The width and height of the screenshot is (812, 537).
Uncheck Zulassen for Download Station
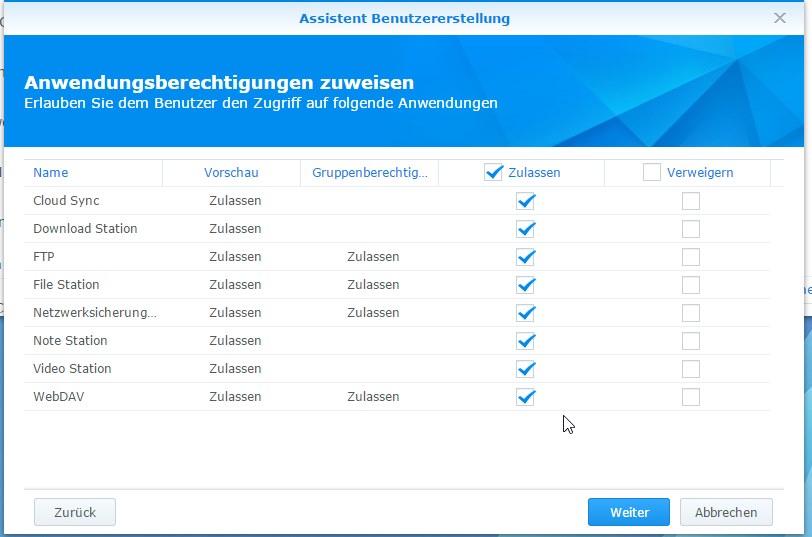pos(526,229)
